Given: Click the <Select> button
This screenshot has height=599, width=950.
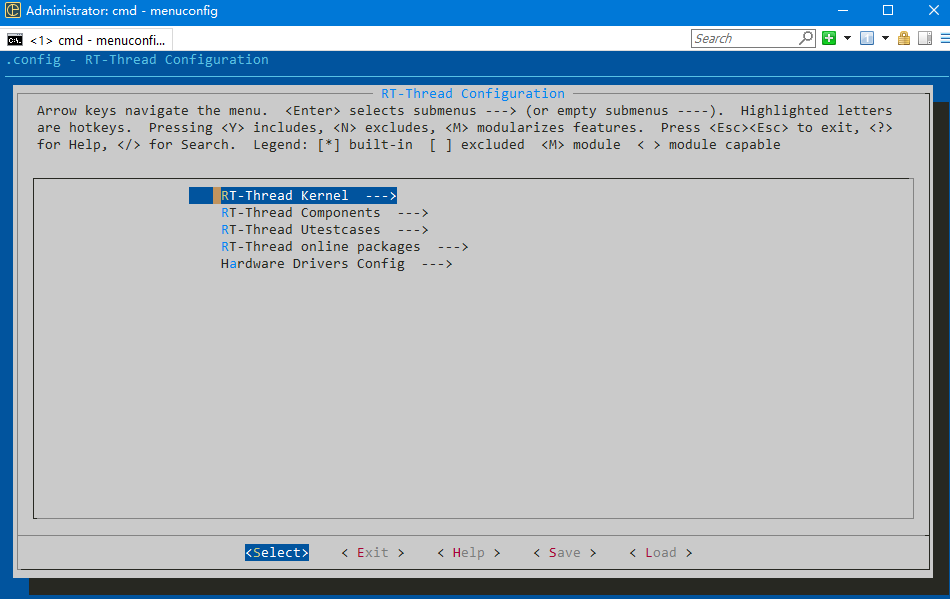Looking at the screenshot, I should pos(277,552).
